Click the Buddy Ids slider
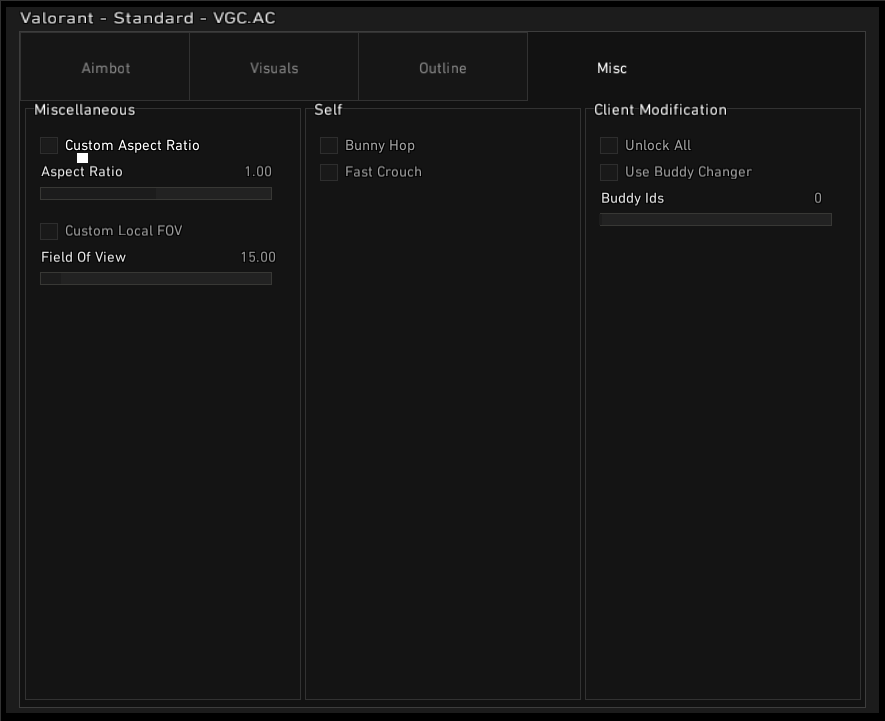This screenshot has width=885, height=721. (716, 220)
